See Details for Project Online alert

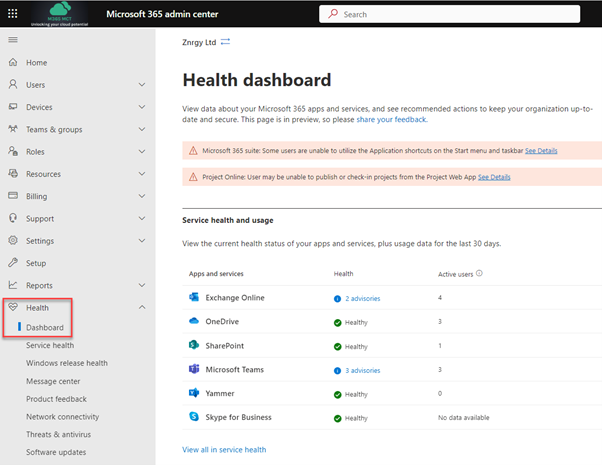[494, 177]
